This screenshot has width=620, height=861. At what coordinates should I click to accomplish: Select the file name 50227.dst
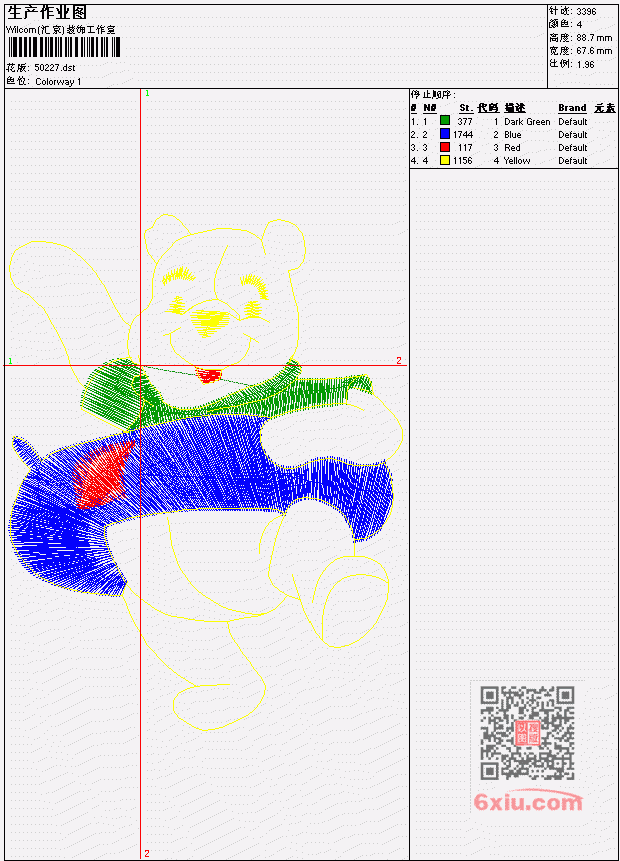coord(55,68)
